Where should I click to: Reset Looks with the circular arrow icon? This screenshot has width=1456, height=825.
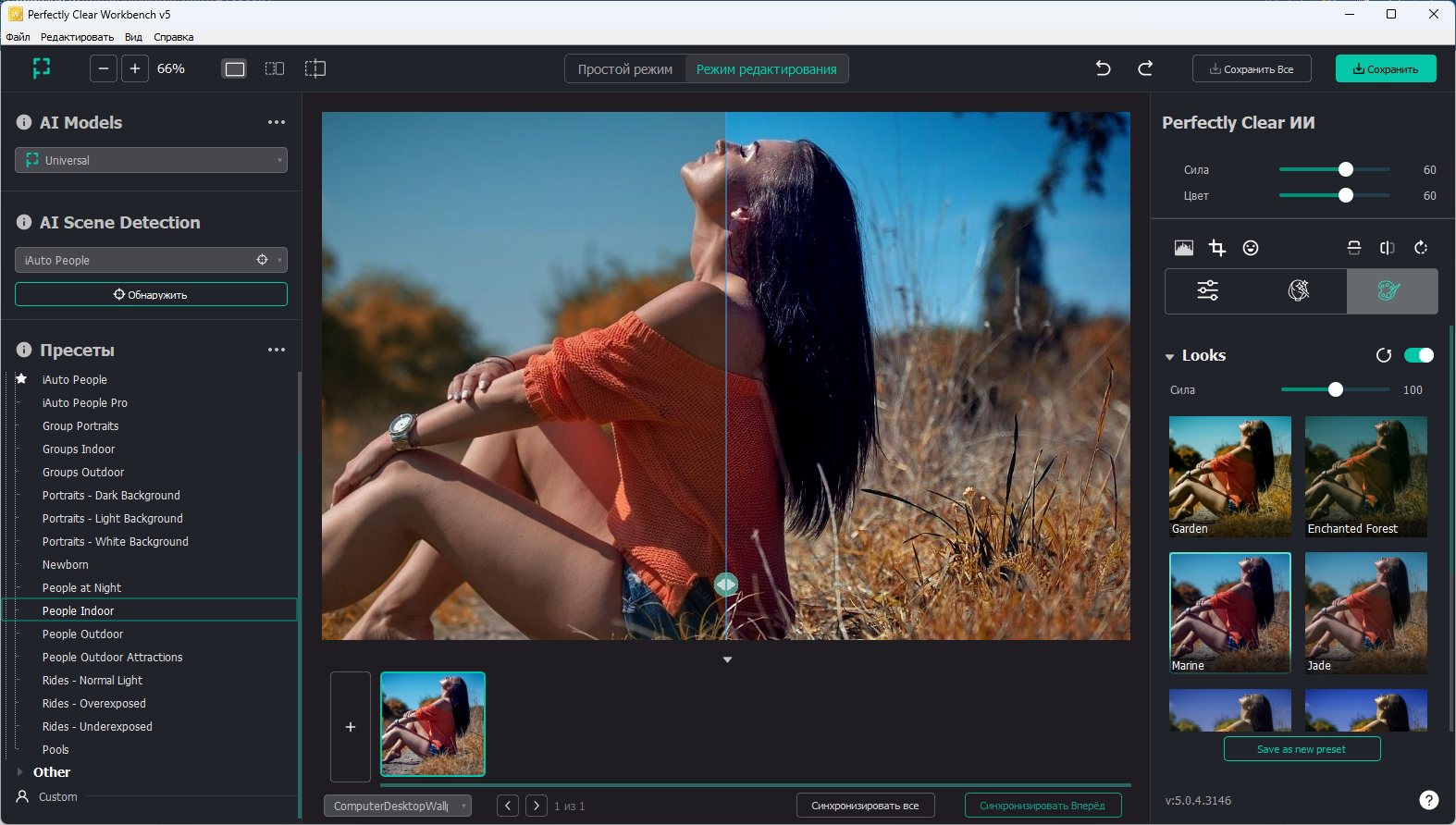(1384, 355)
